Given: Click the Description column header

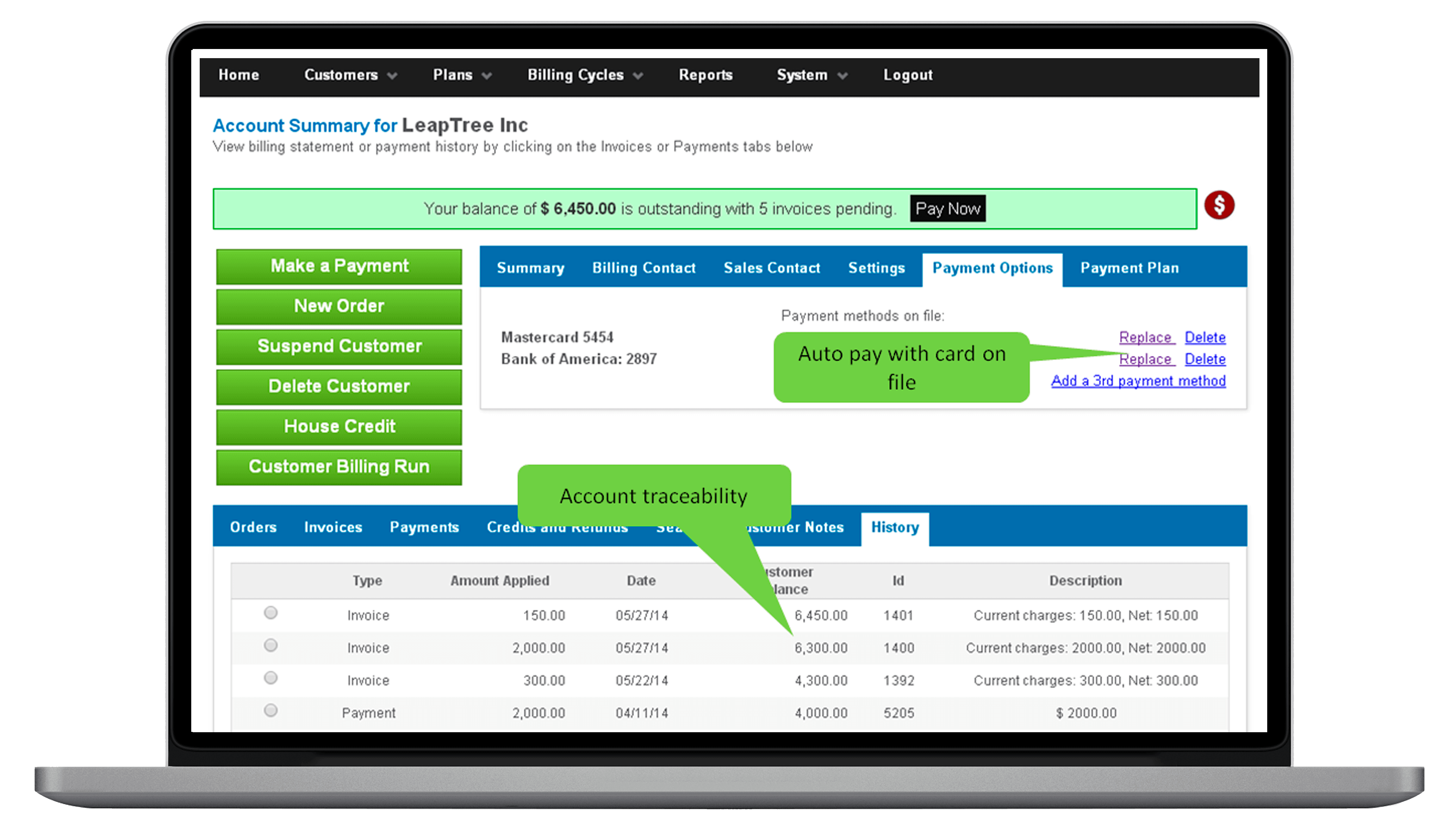Looking at the screenshot, I should [1085, 581].
